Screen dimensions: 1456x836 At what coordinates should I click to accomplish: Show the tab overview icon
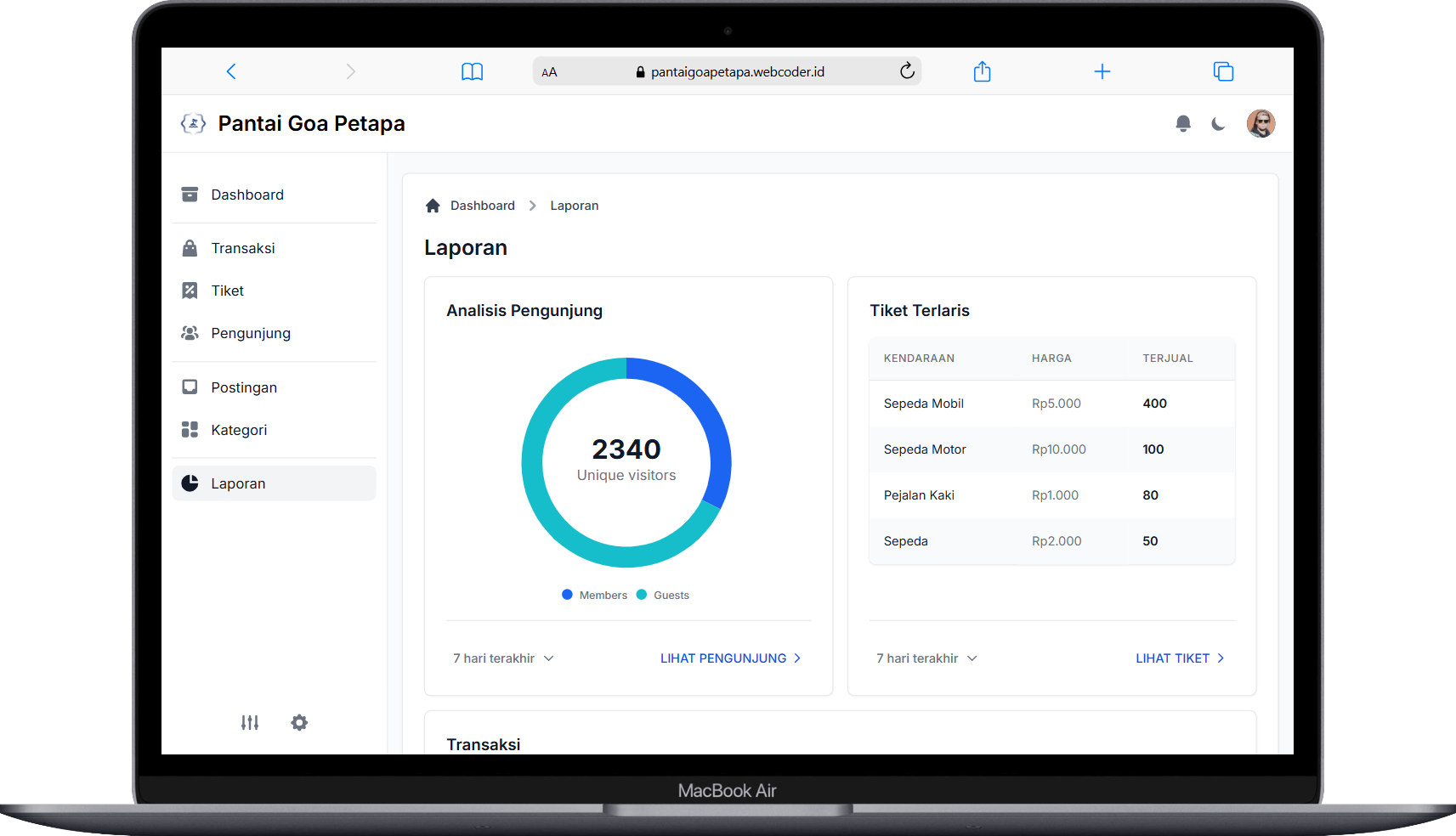pyautogui.click(x=1223, y=71)
